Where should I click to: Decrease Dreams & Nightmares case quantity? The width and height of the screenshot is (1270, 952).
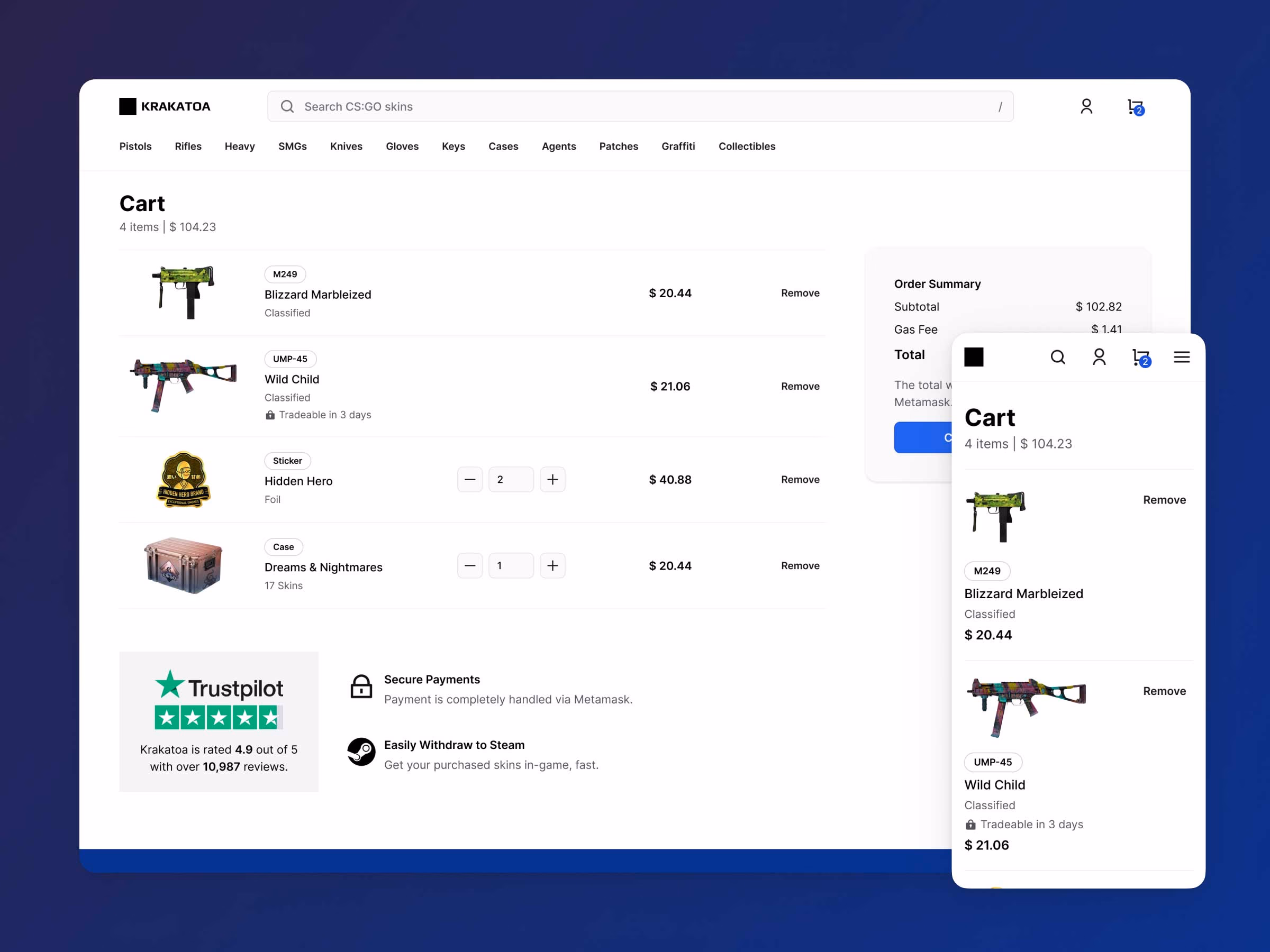click(x=470, y=565)
